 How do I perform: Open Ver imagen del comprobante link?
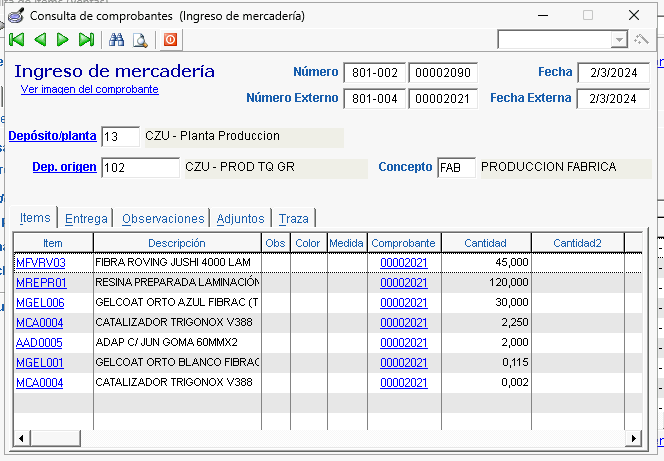90,89
